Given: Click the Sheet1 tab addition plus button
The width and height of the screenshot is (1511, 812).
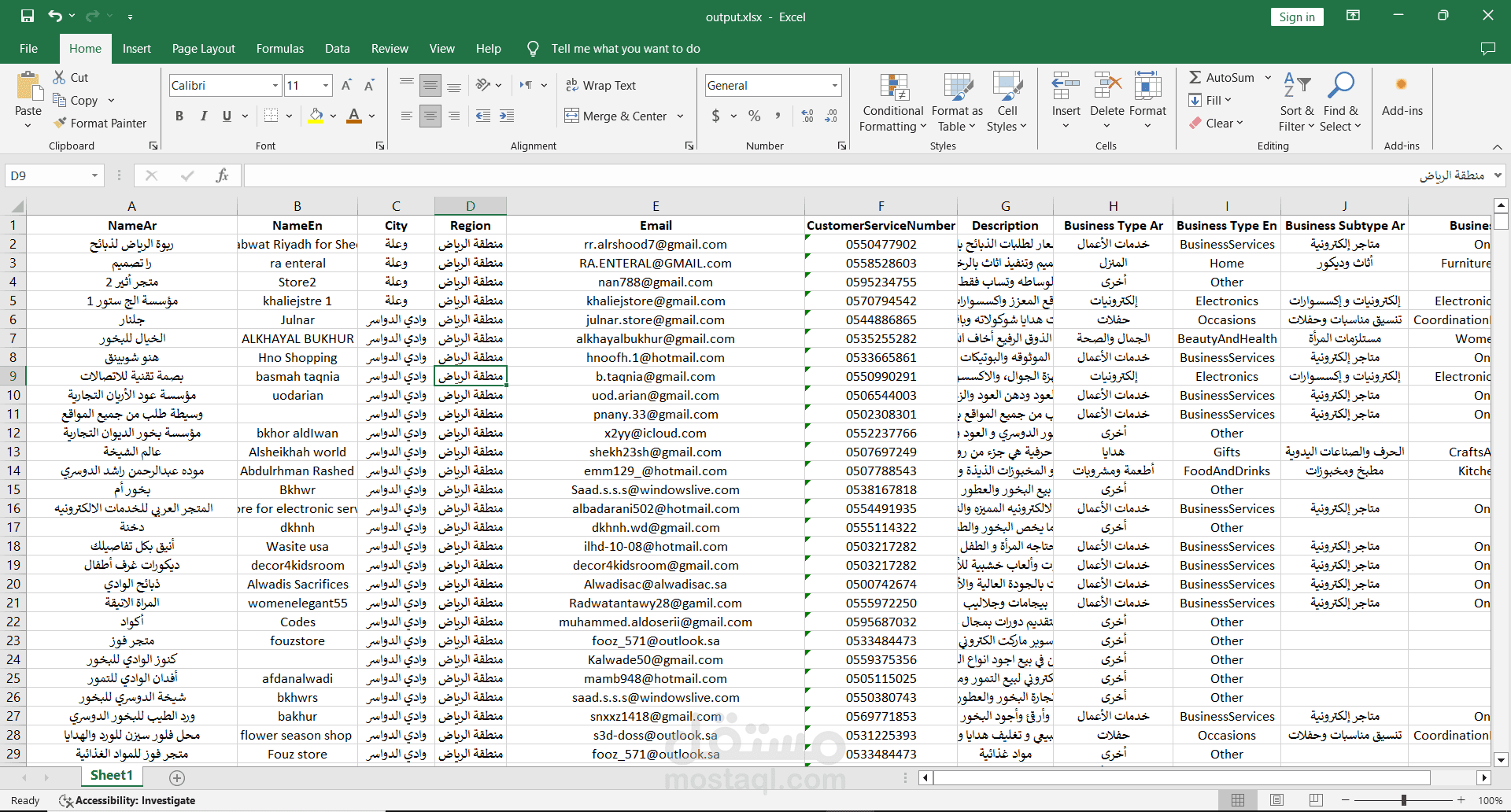Looking at the screenshot, I should tap(177, 777).
